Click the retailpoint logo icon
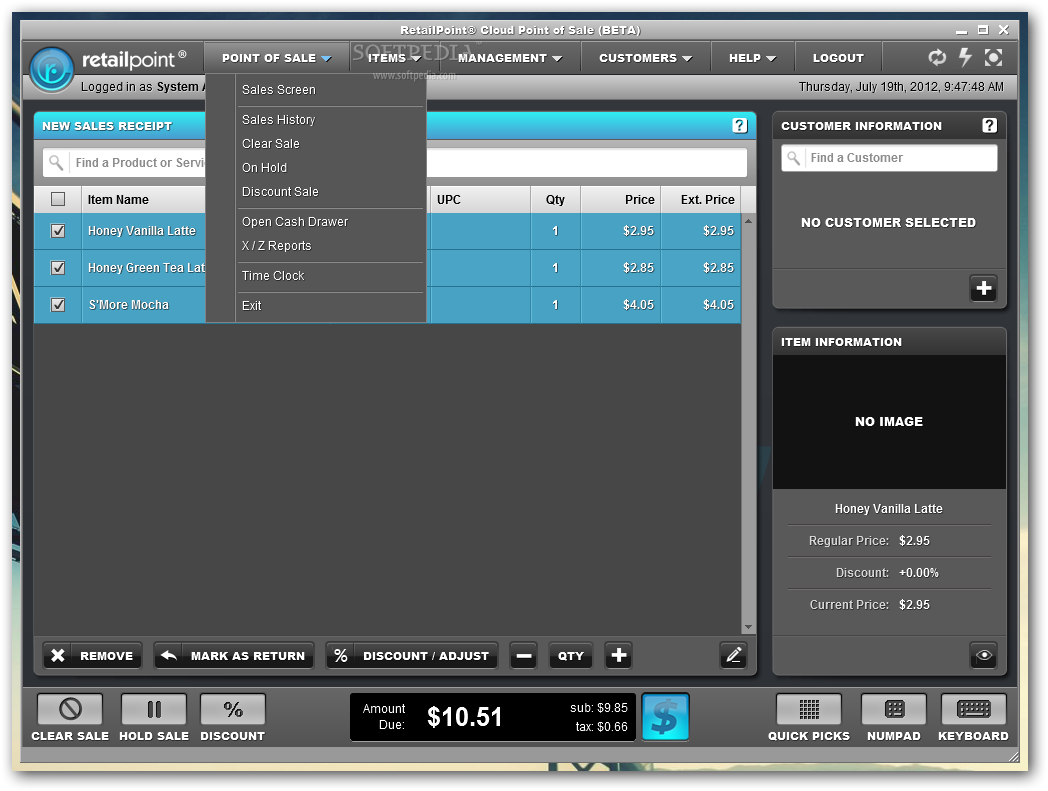The height and width of the screenshot is (791, 1048). coord(51,68)
